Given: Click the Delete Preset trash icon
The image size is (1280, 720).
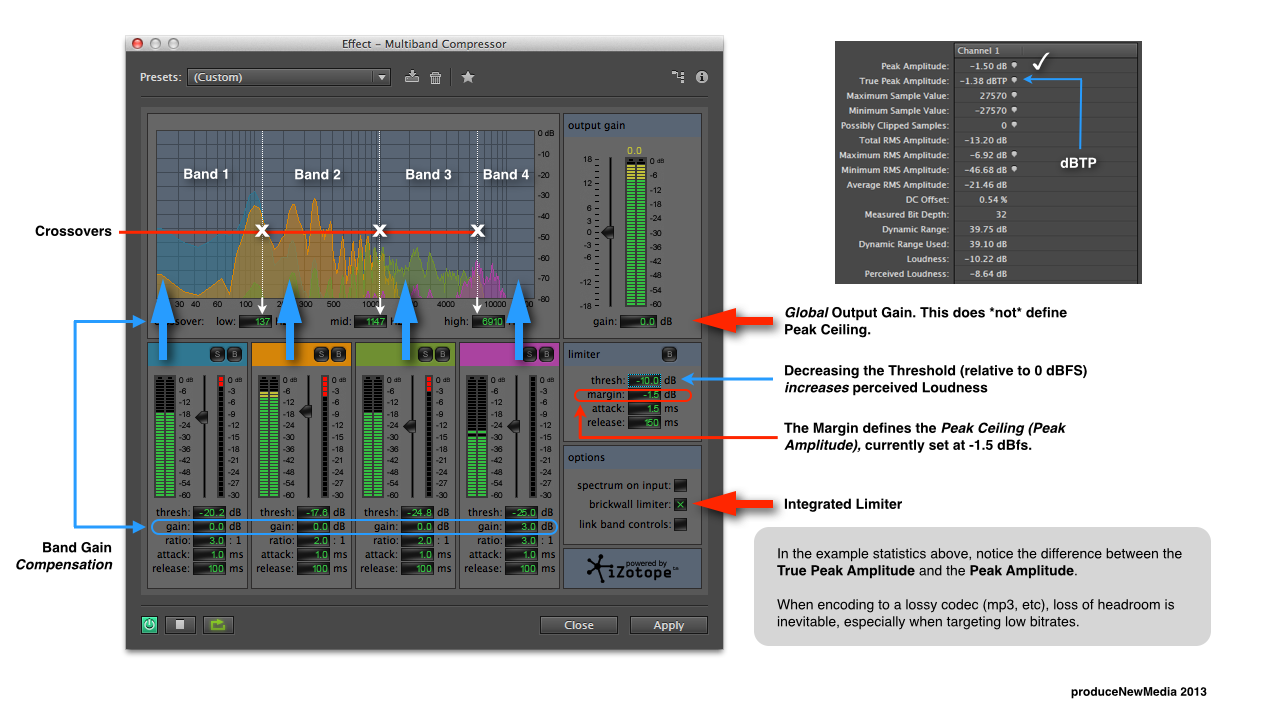Looking at the screenshot, I should 436,77.
